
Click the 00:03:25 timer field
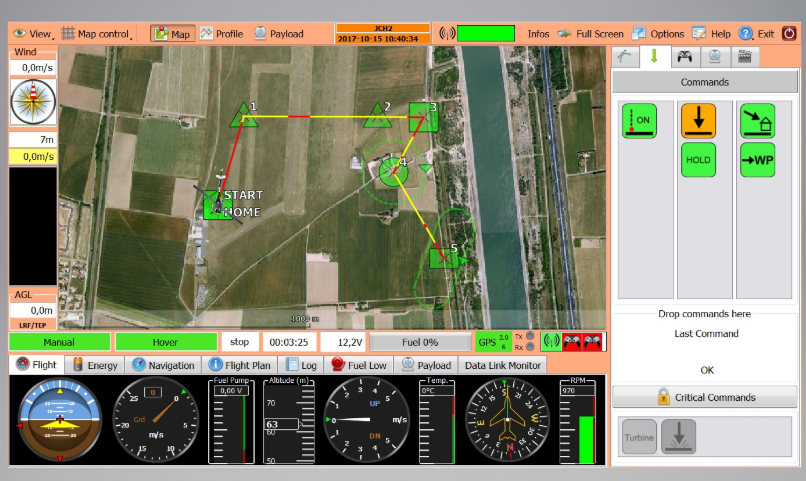(x=289, y=342)
